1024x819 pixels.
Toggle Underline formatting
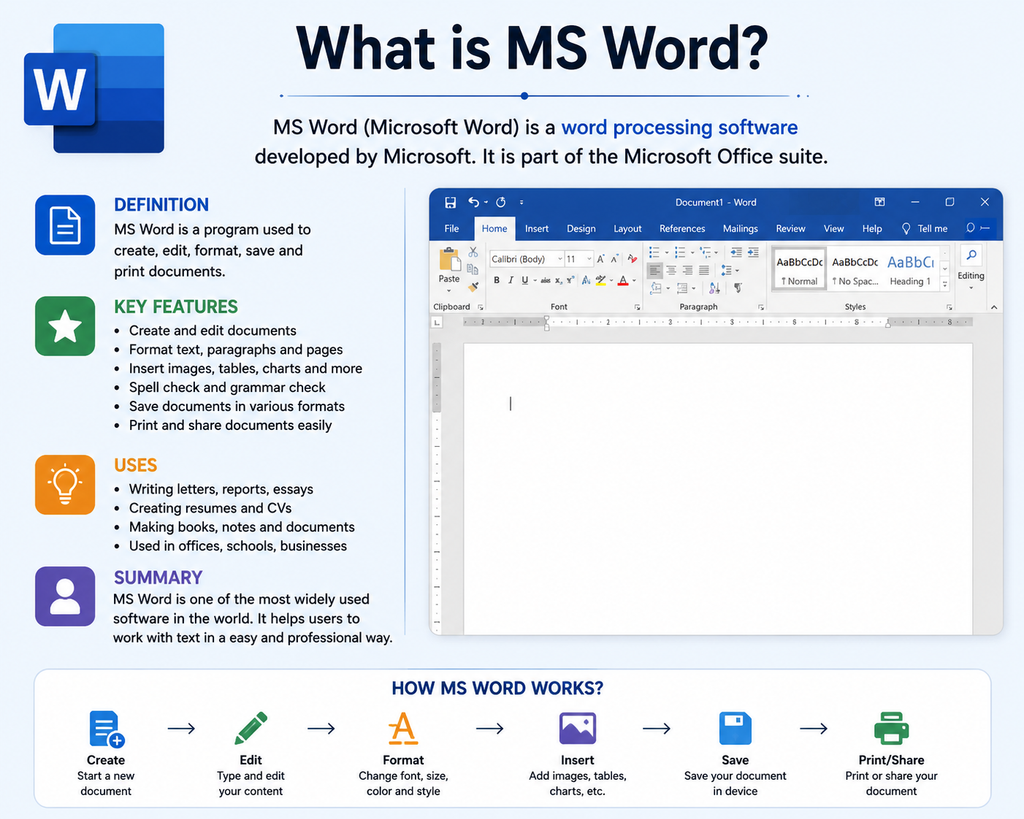[x=524, y=280]
